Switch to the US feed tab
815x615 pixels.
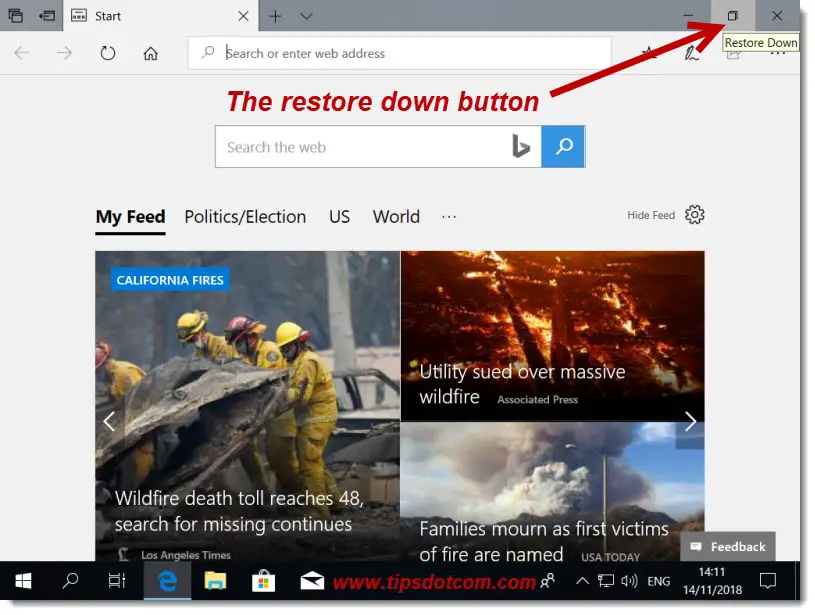coord(339,217)
